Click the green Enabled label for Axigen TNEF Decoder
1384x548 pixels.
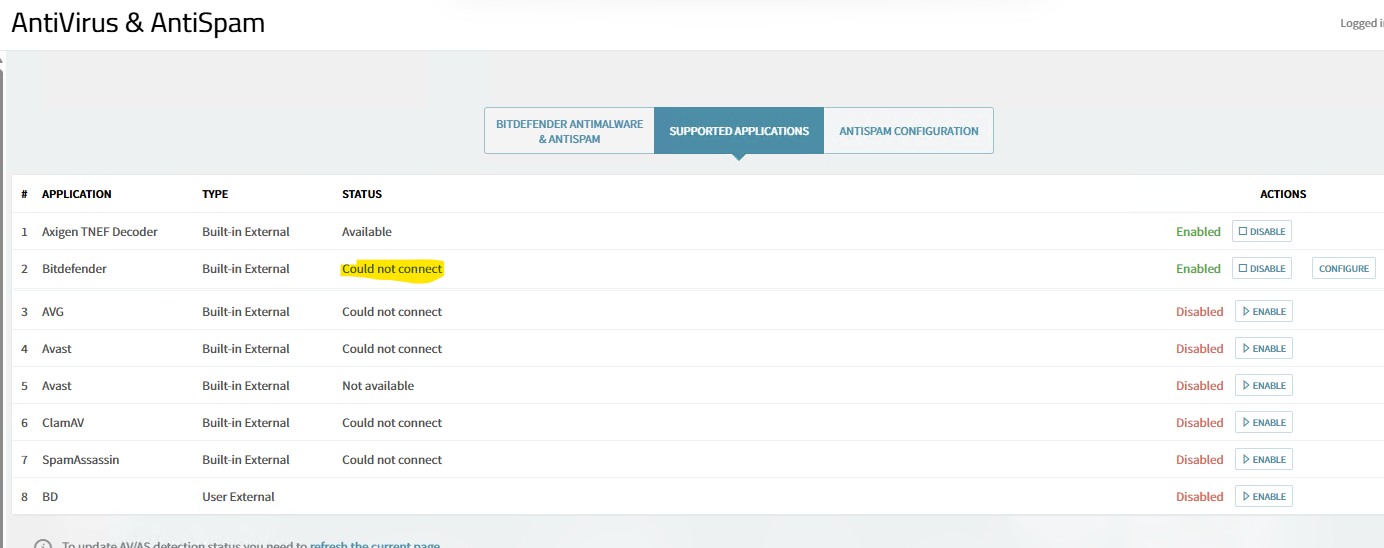(1198, 232)
